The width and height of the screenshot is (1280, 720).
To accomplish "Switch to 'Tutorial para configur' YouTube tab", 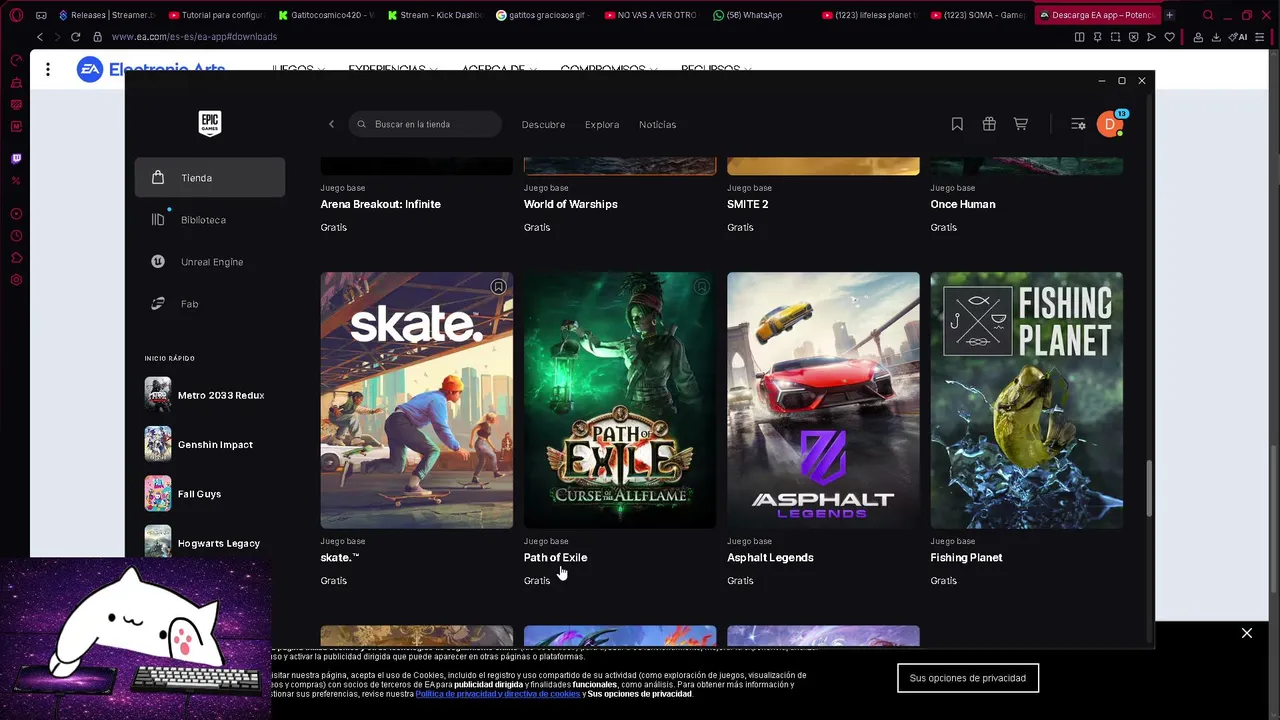I will tap(217, 15).
